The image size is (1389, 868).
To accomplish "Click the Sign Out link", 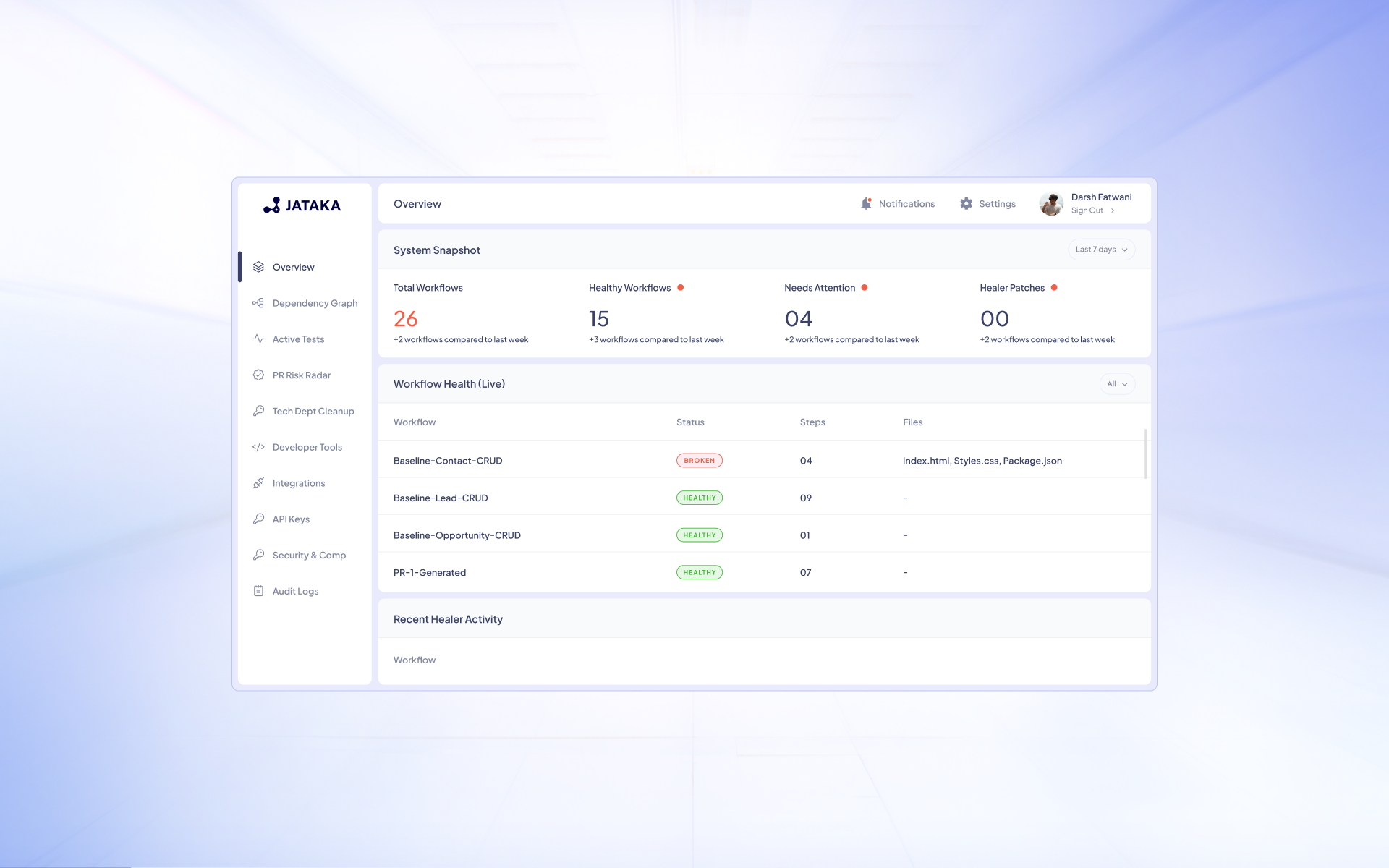I will pyautogui.click(x=1087, y=210).
